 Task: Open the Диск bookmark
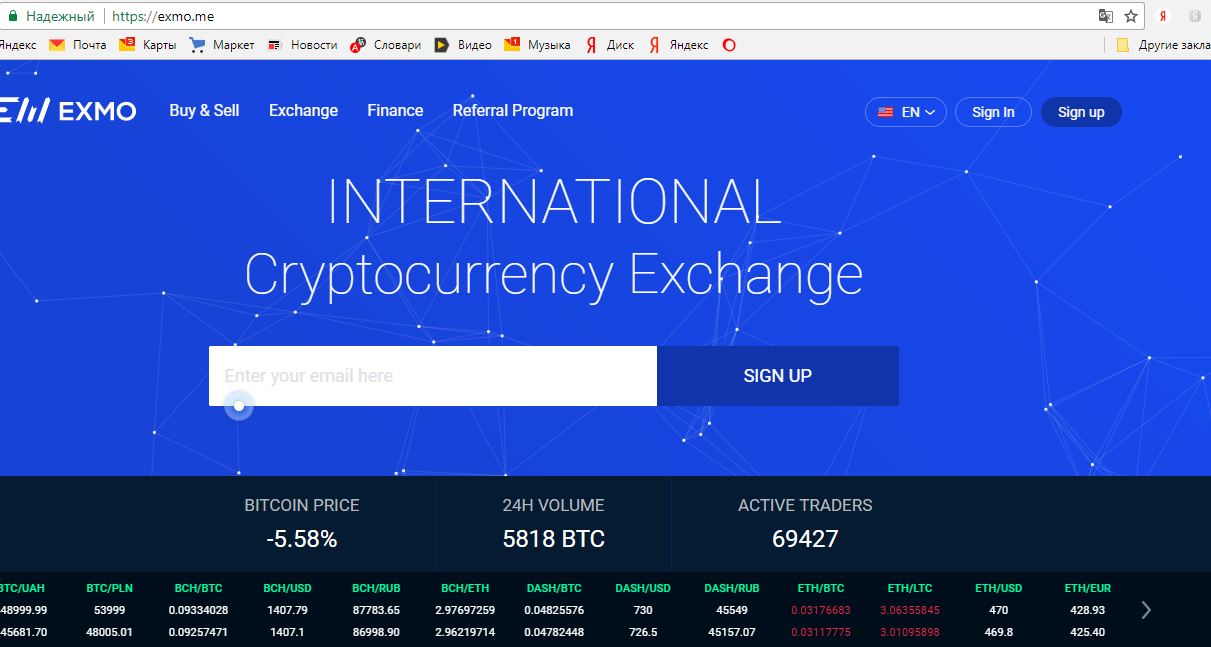[x=610, y=45]
